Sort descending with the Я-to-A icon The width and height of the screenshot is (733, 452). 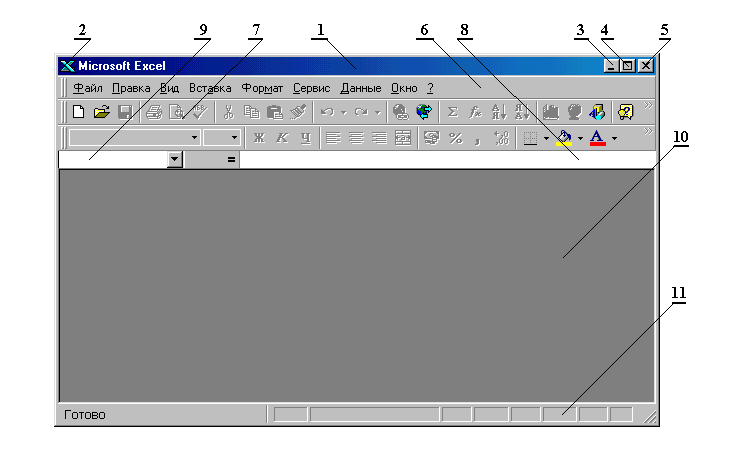pos(522,112)
